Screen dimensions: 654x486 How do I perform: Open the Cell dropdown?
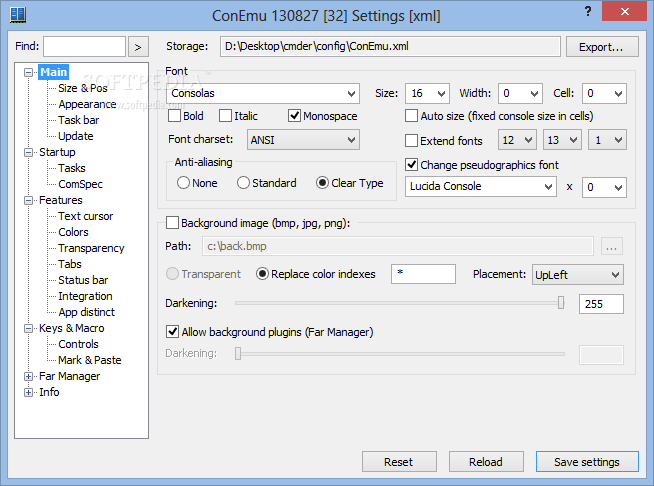coord(604,93)
